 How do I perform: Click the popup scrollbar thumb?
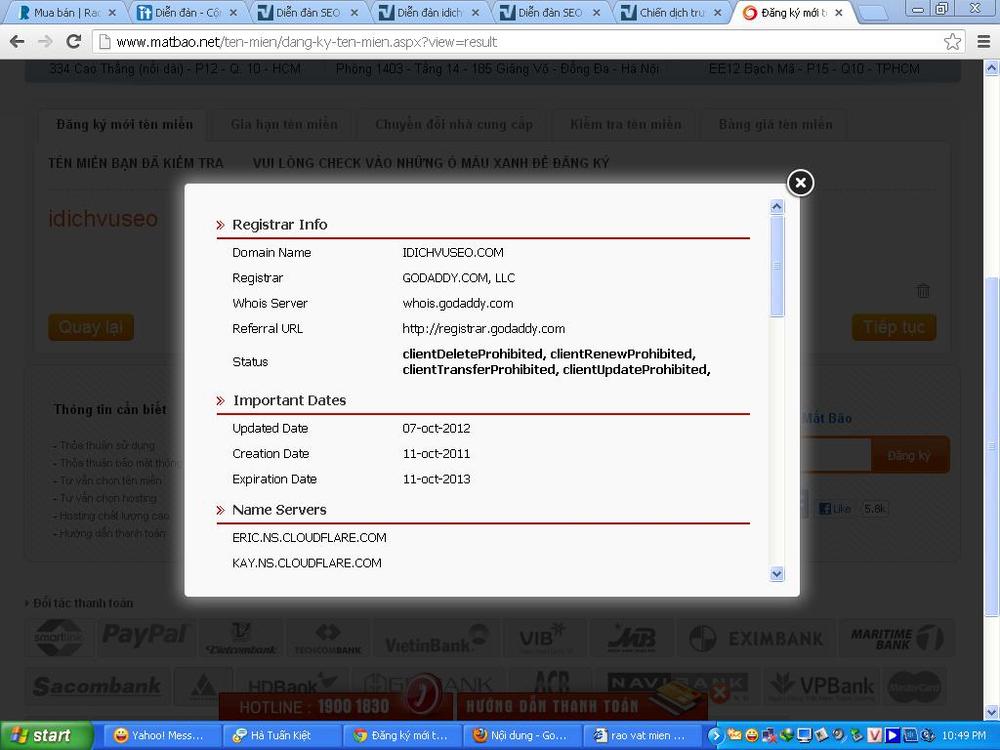tap(777, 266)
